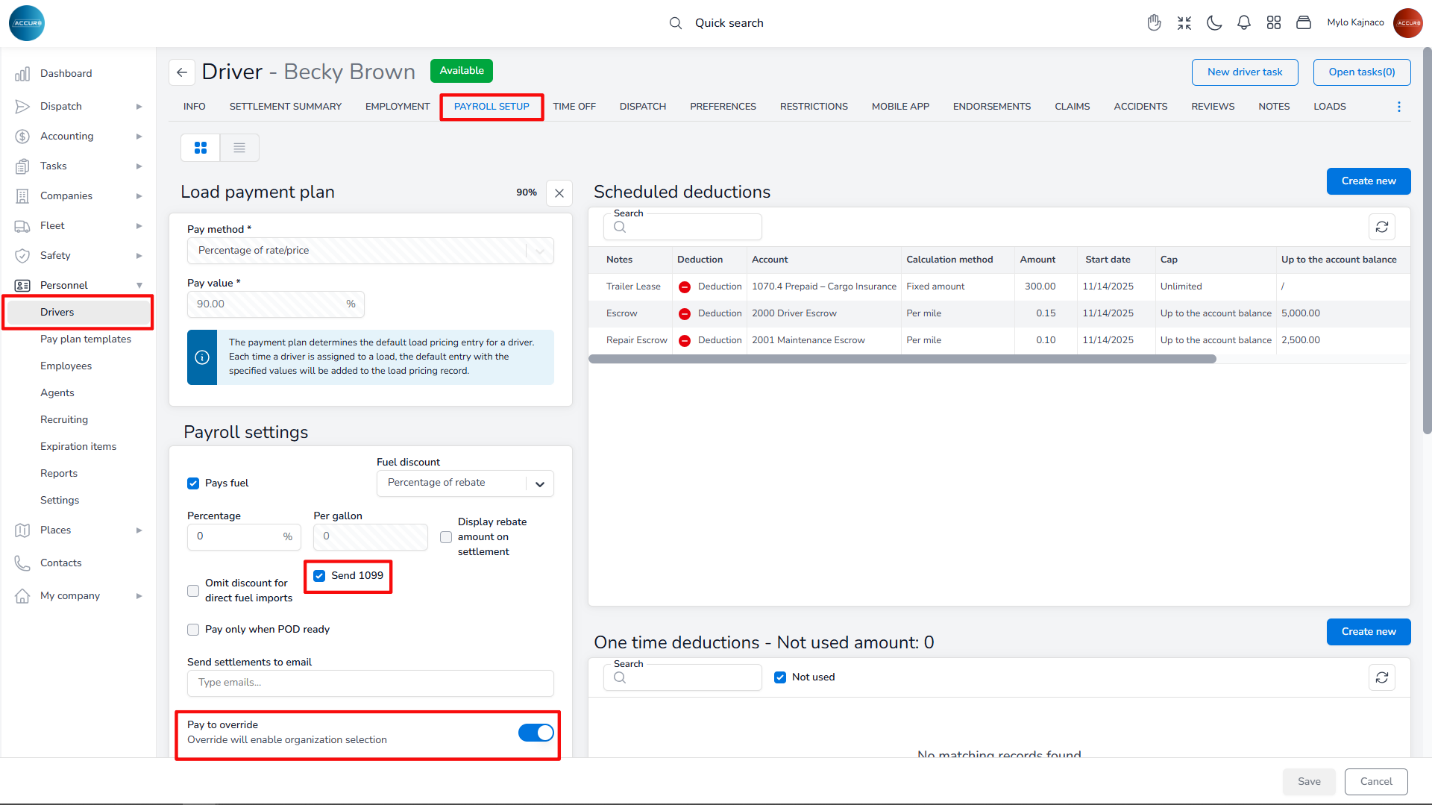This screenshot has height=805, width=1432.
Task: Click the Send settlements to email field
Action: [x=370, y=683]
